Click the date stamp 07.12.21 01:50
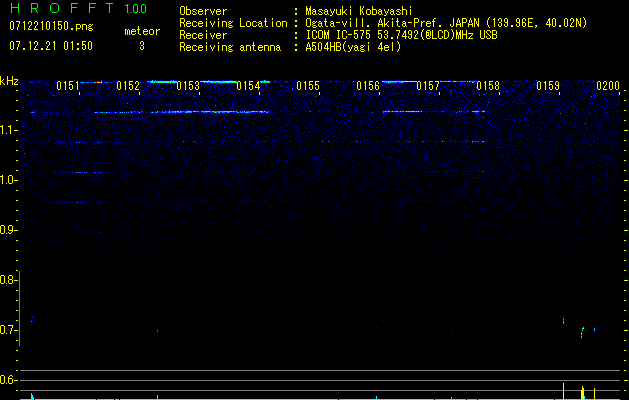Image resolution: width=629 pixels, height=400 pixels. (51, 46)
